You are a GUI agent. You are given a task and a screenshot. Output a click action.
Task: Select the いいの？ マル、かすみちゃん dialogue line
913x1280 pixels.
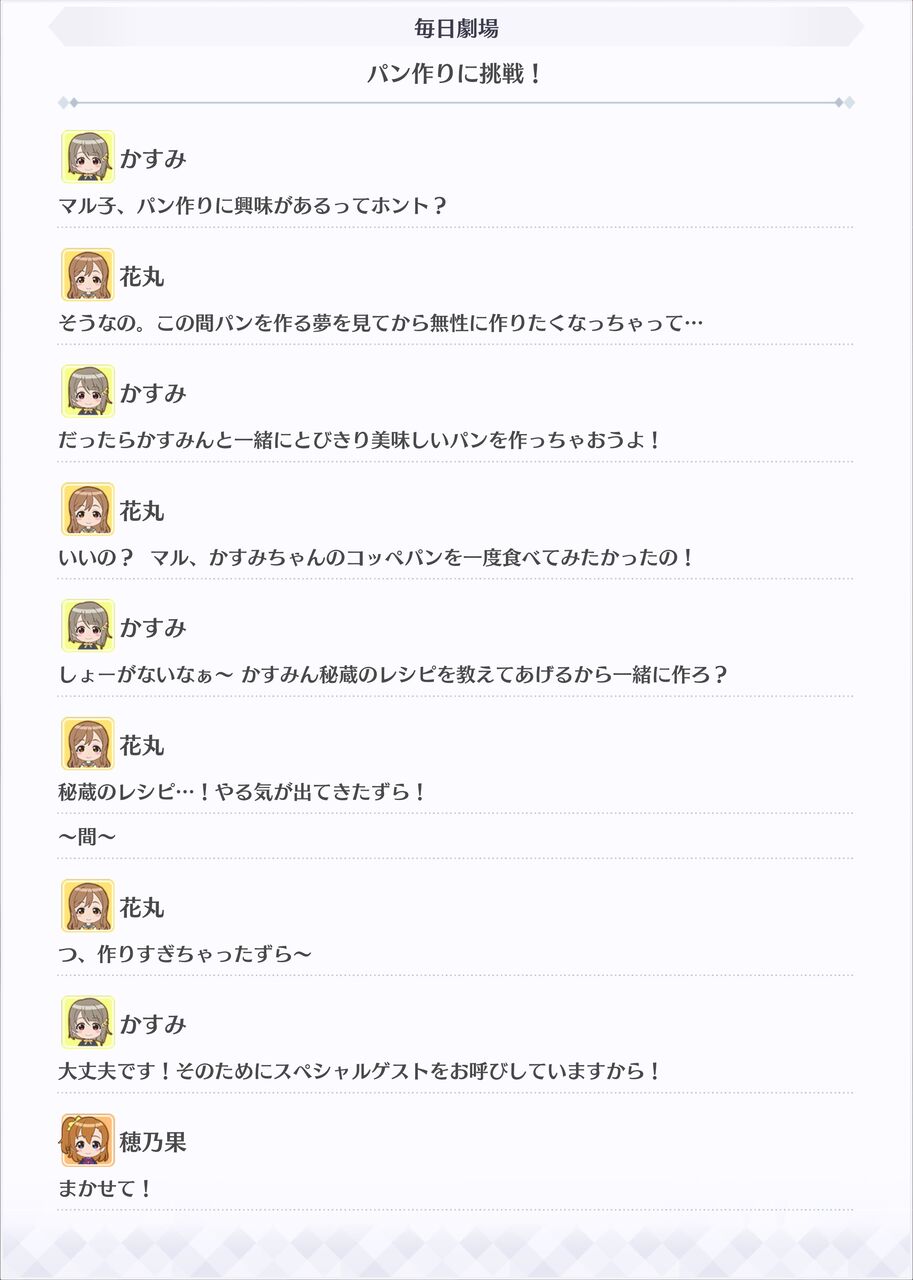point(377,558)
